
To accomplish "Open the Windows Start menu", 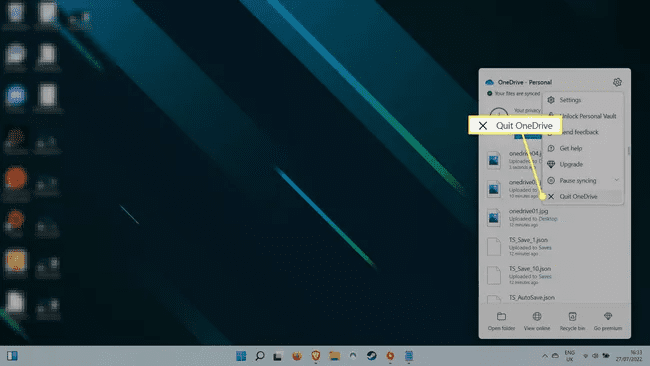I will coord(241,356).
